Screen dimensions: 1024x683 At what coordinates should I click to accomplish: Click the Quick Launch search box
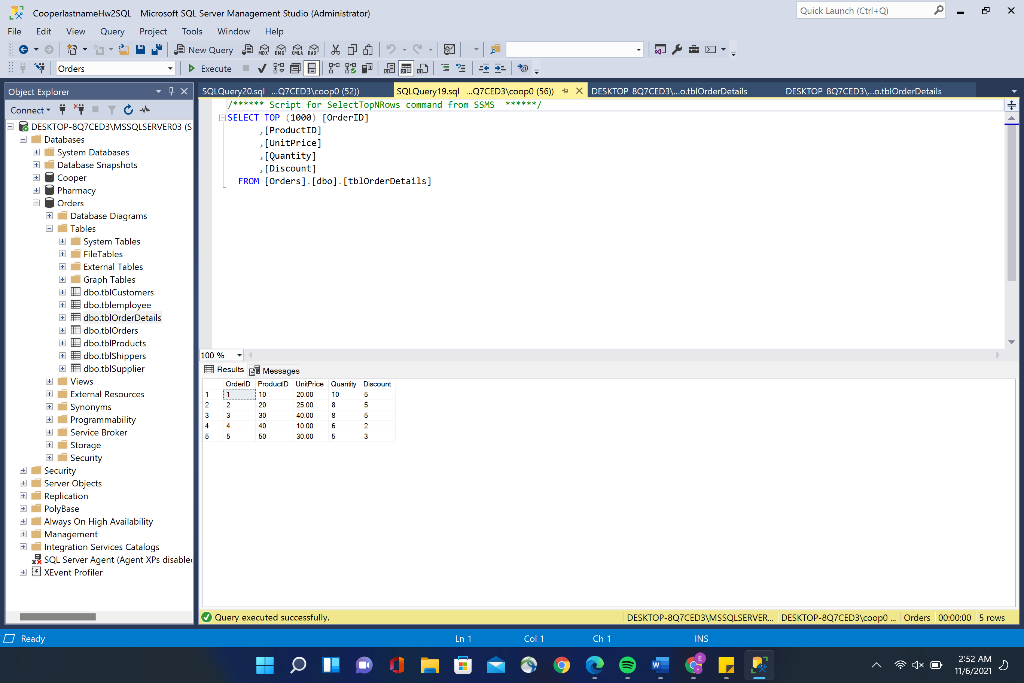[870, 10]
